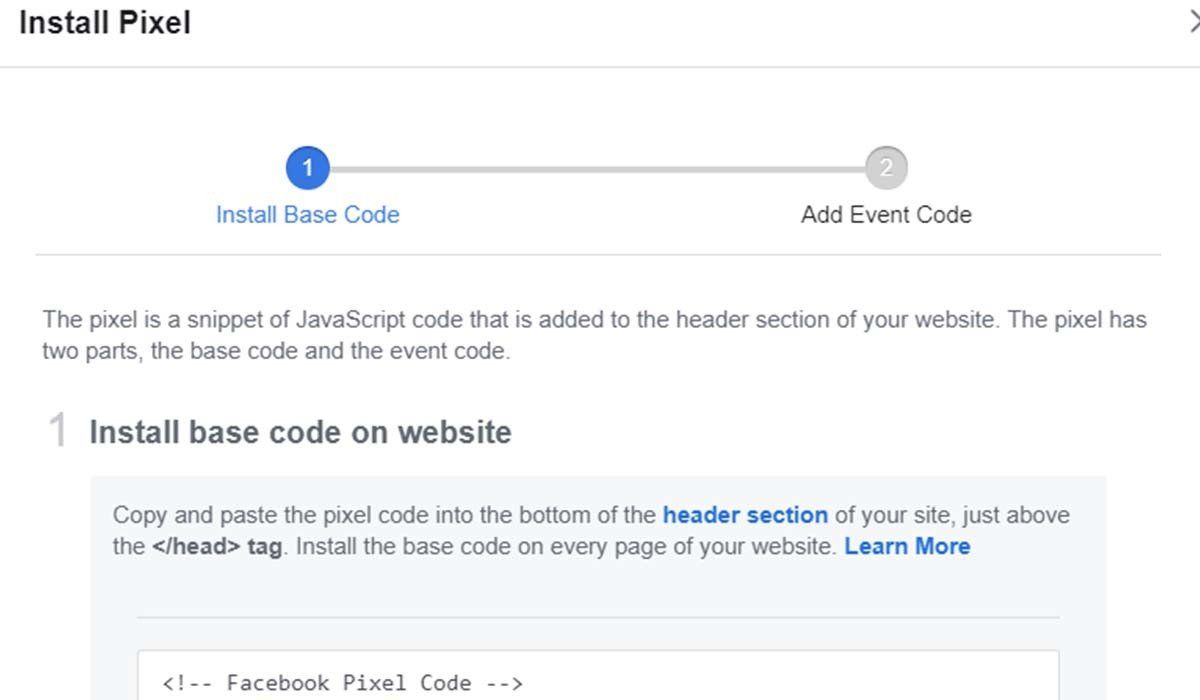Close the Install Pixel dialog
Screen dimensions: 1200x700
coord(1192,23)
